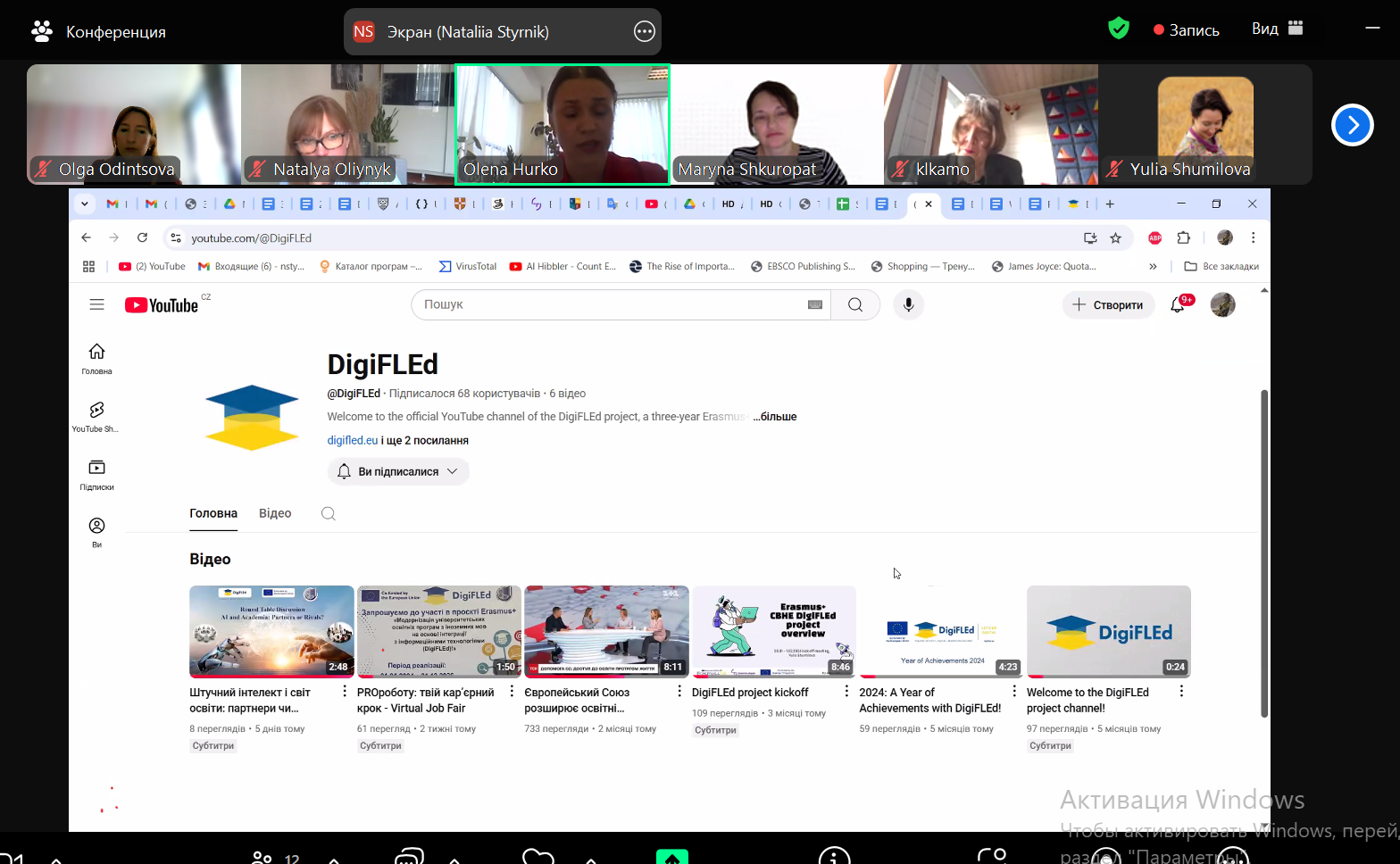
Task: Click the YouTube logo
Action: click(x=162, y=305)
